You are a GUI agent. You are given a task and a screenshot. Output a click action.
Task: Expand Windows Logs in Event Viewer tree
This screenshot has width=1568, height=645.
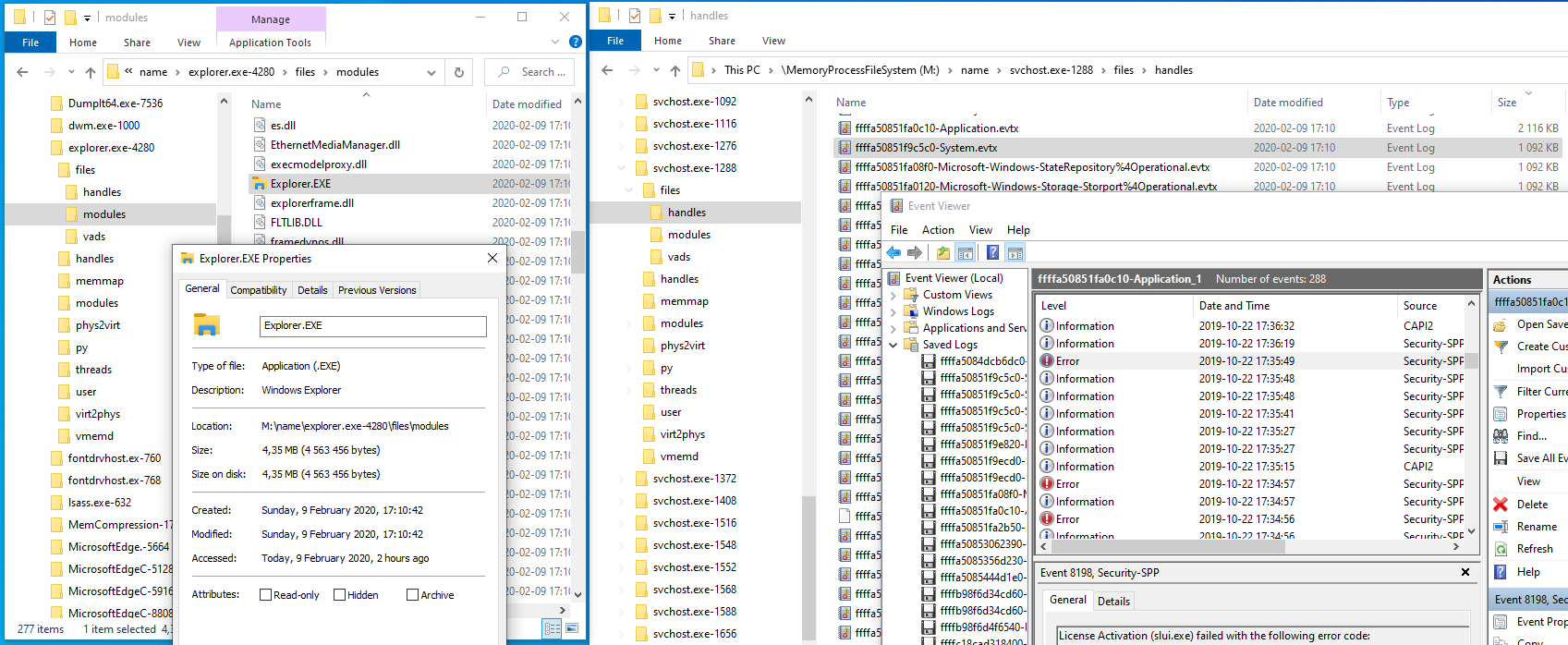[x=893, y=311]
